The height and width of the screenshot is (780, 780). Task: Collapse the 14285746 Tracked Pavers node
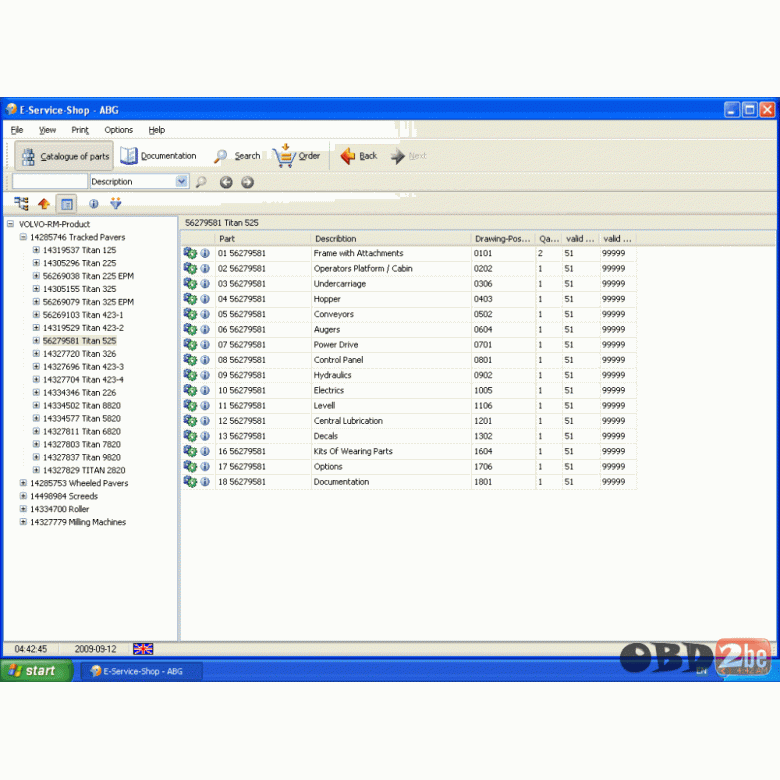(x=23, y=237)
